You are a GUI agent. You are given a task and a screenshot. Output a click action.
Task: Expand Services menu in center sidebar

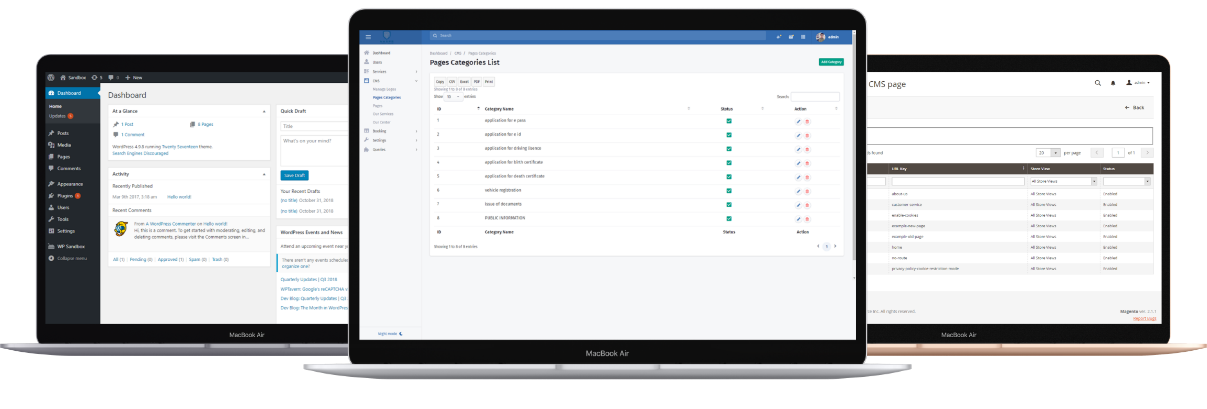tap(391, 72)
